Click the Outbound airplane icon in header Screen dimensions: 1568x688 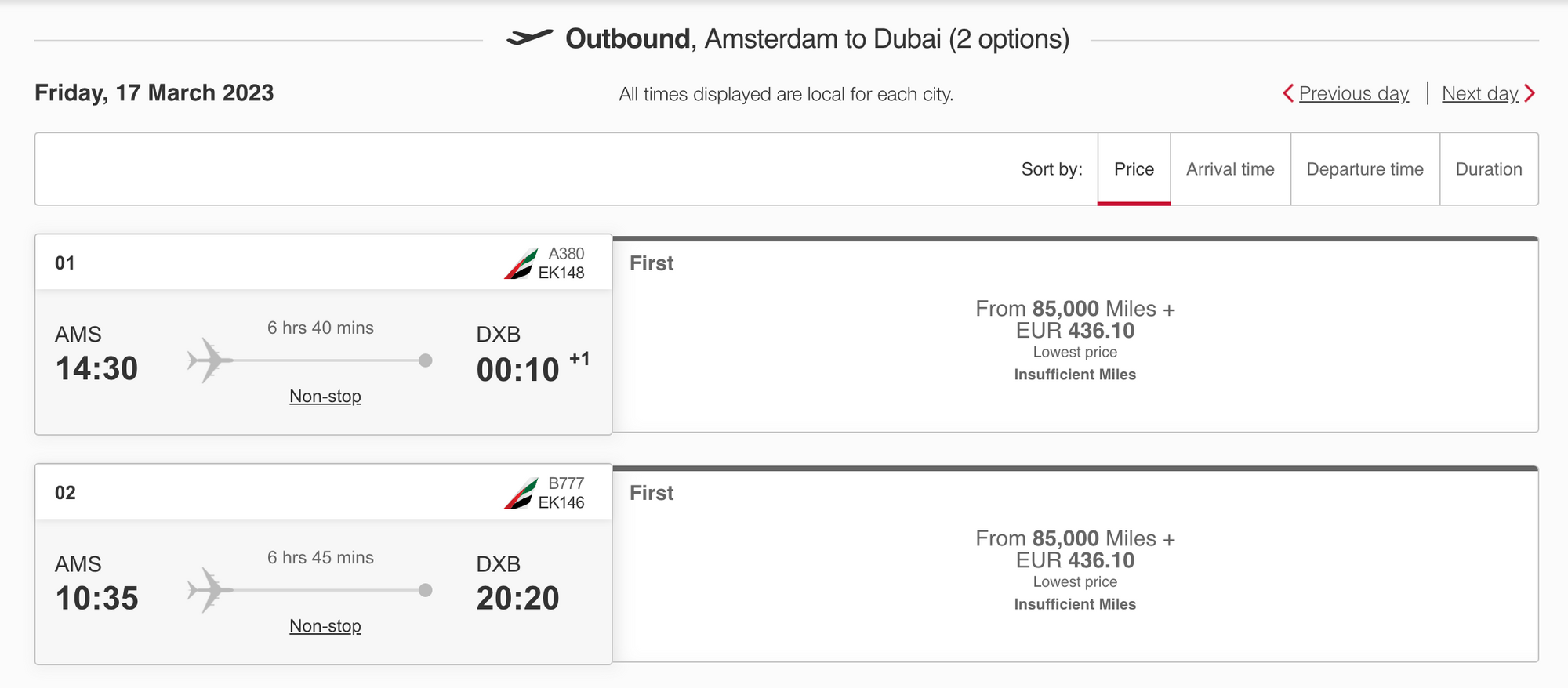529,38
